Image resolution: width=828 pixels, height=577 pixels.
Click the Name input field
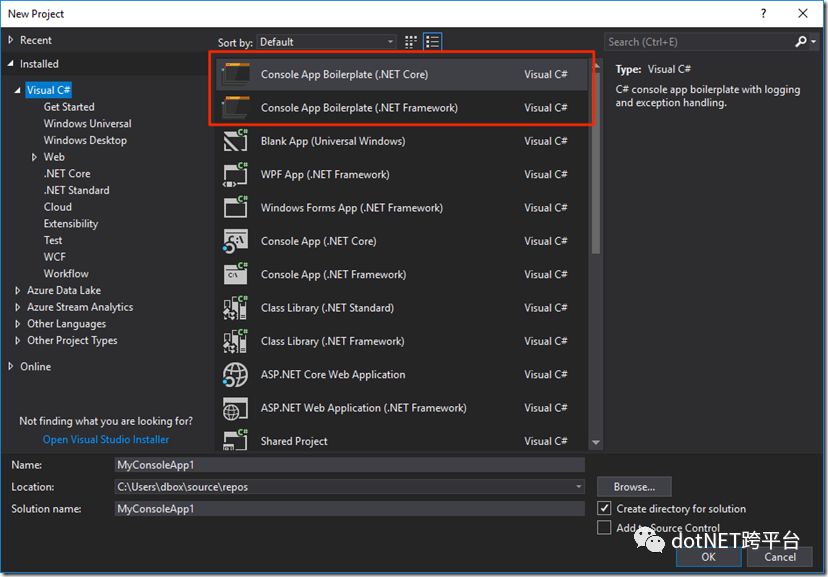[350, 465]
